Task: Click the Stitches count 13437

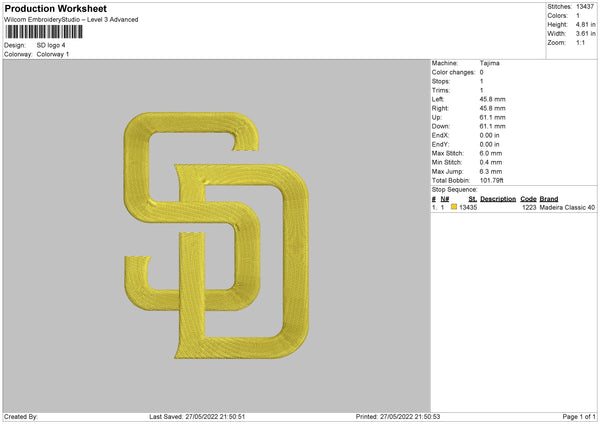Action: tap(585, 7)
